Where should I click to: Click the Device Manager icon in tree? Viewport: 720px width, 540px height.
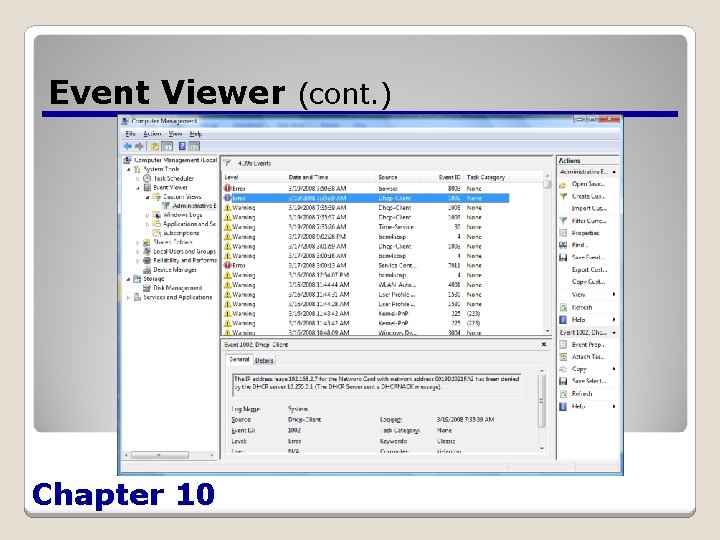point(147,270)
